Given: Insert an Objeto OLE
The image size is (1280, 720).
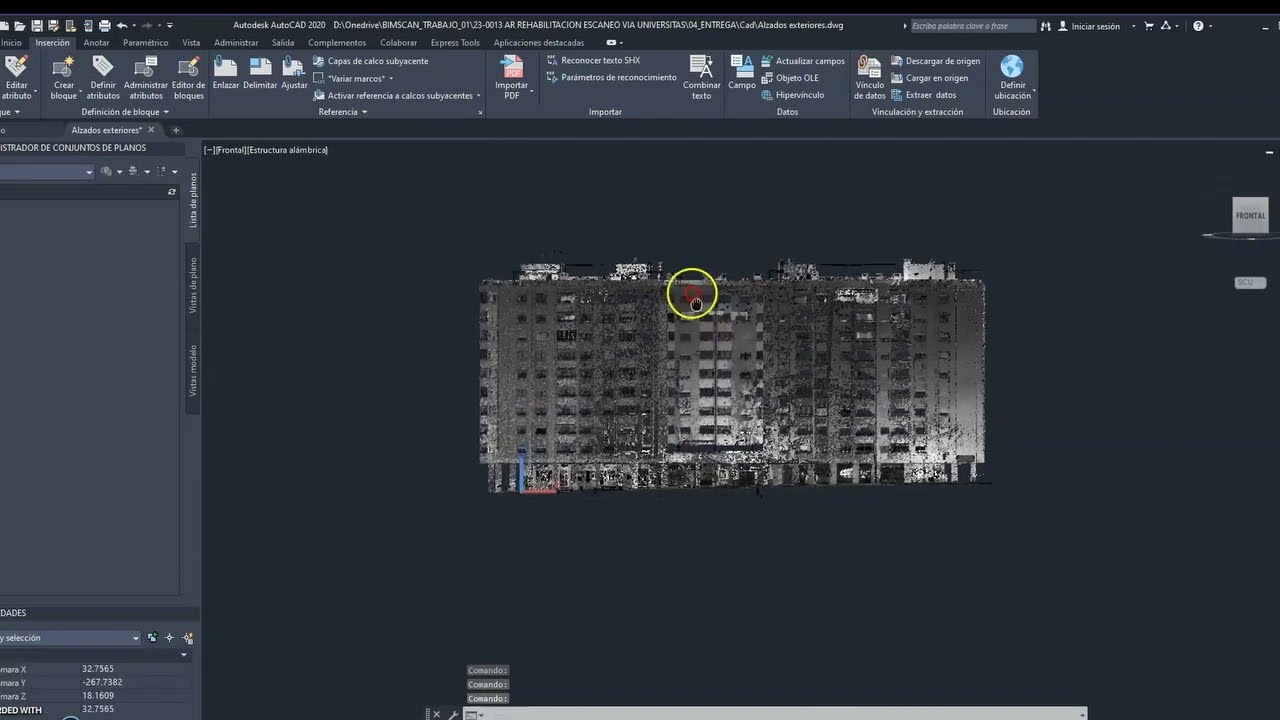Looking at the screenshot, I should [790, 78].
